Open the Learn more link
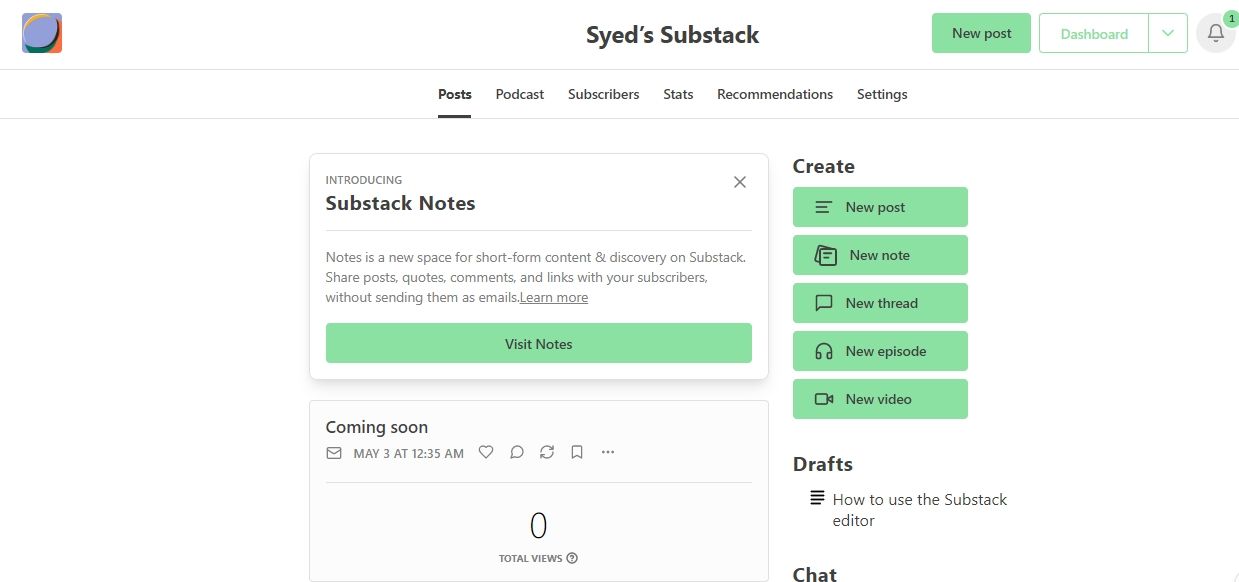 553,297
